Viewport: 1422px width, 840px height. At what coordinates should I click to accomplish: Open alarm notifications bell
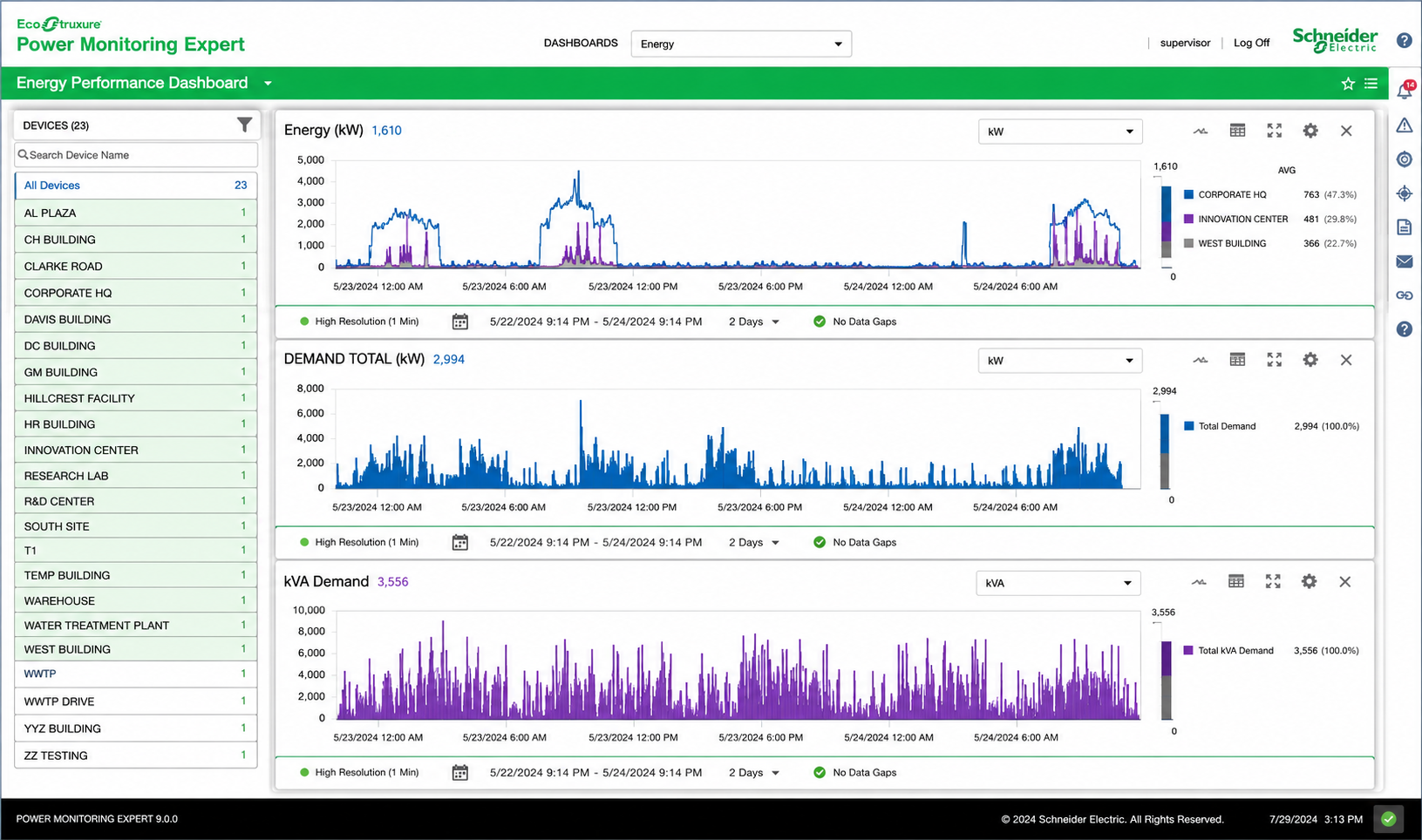pyautogui.click(x=1405, y=90)
